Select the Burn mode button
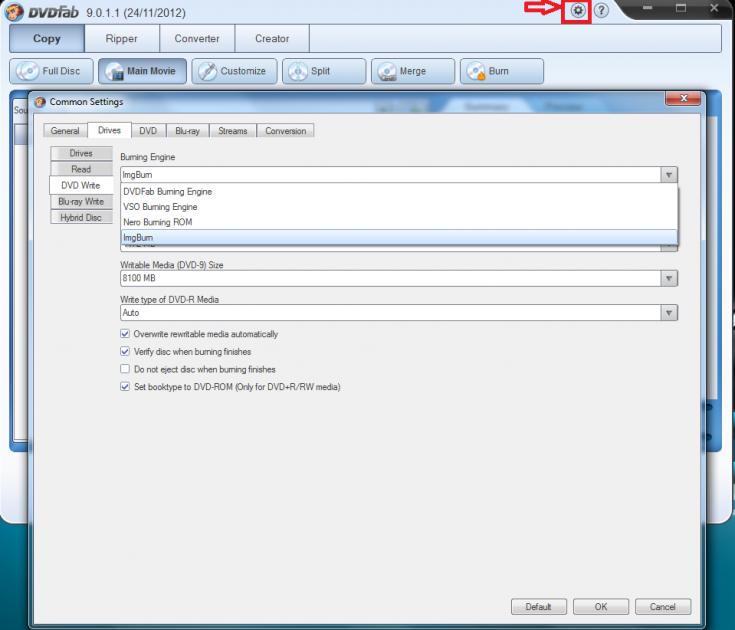 (x=502, y=71)
